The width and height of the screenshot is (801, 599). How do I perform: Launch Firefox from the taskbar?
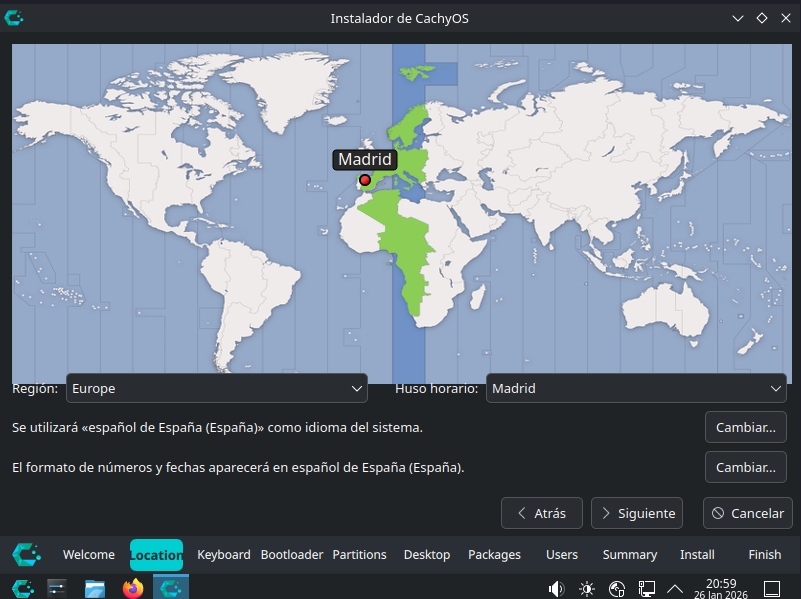point(133,588)
